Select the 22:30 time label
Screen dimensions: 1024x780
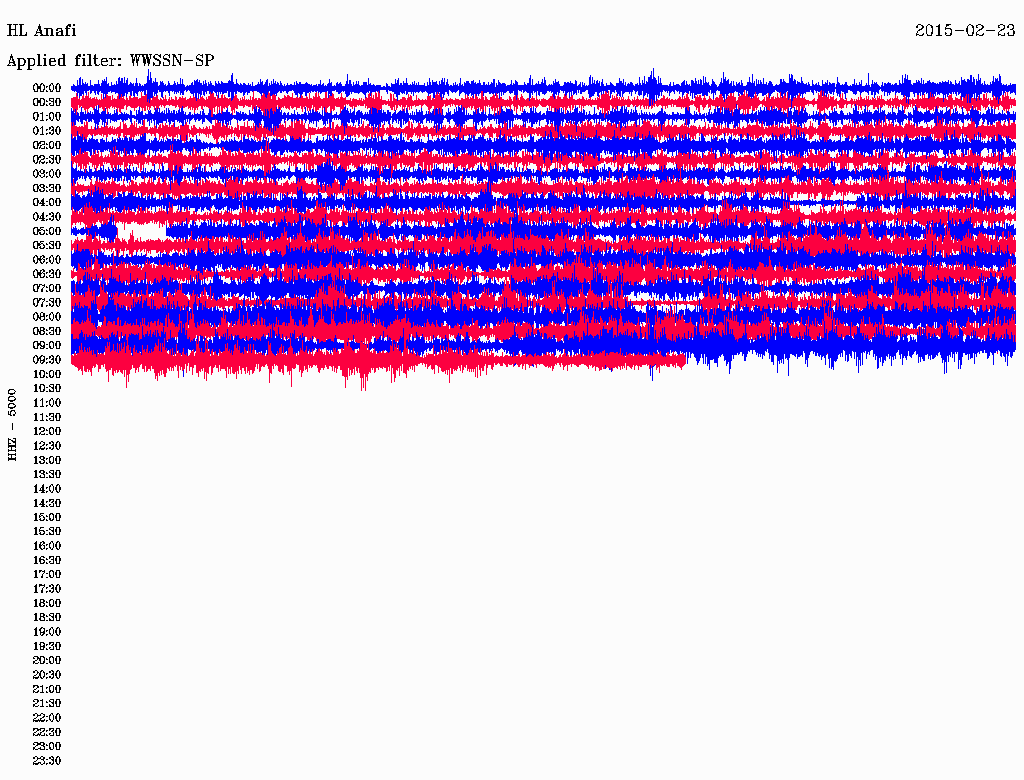click(x=47, y=732)
